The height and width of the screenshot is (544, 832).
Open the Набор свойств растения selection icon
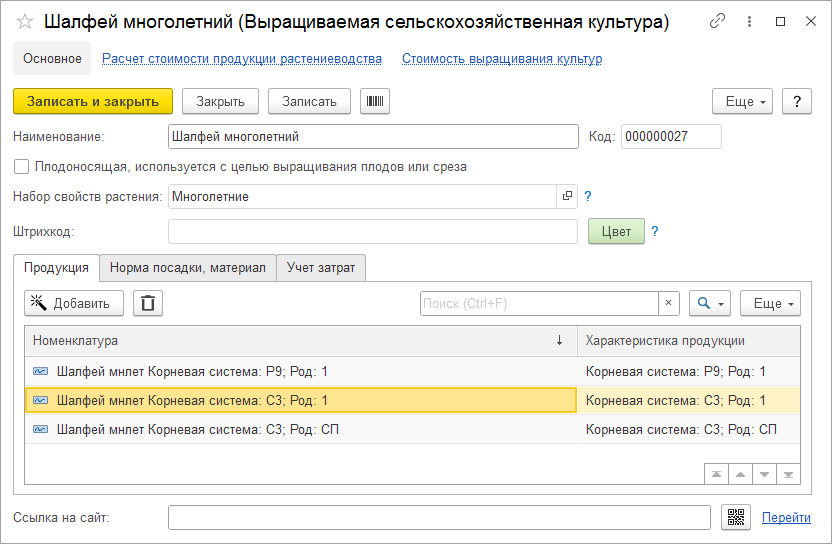pos(567,196)
